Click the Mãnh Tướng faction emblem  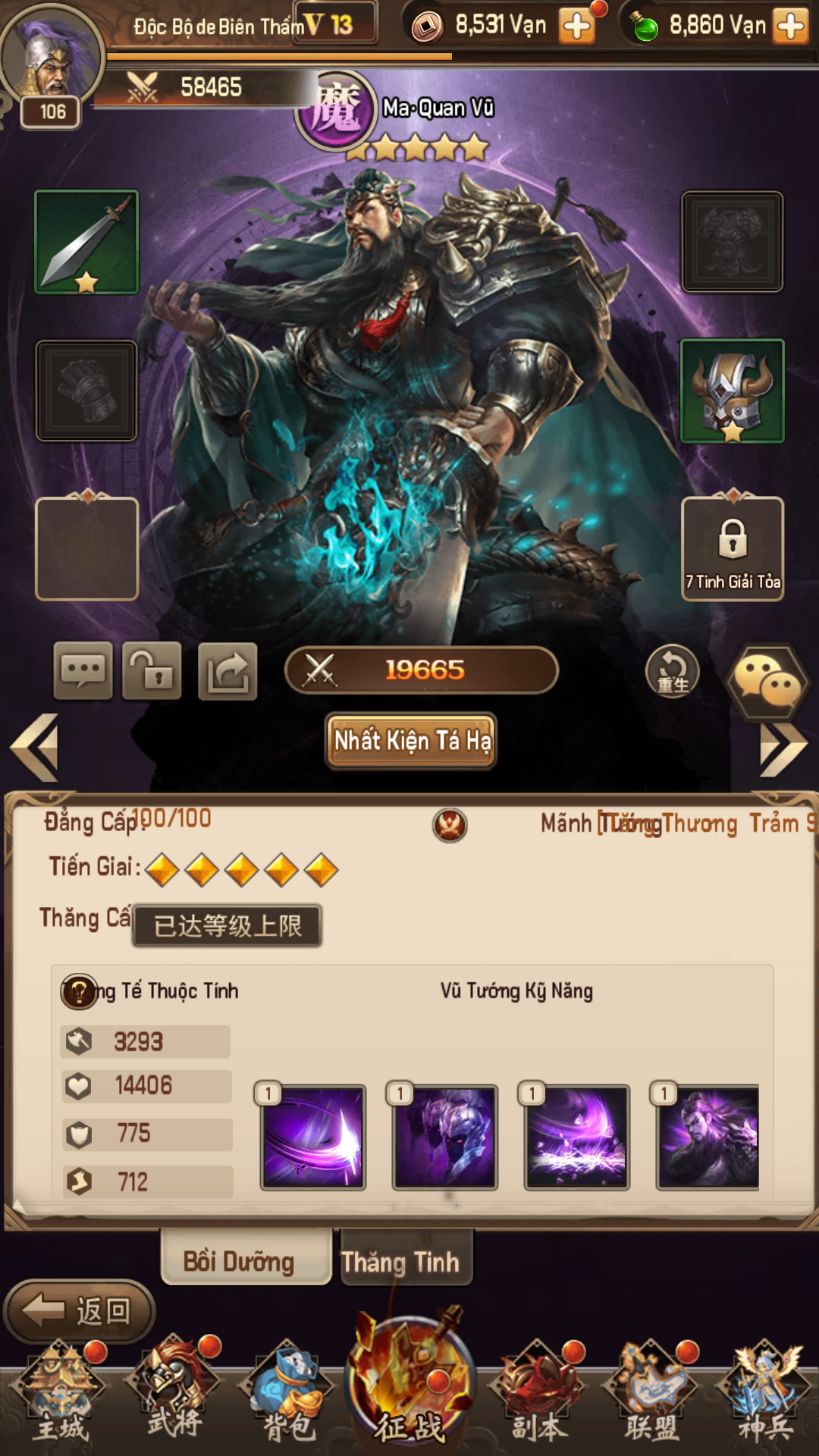(x=450, y=825)
